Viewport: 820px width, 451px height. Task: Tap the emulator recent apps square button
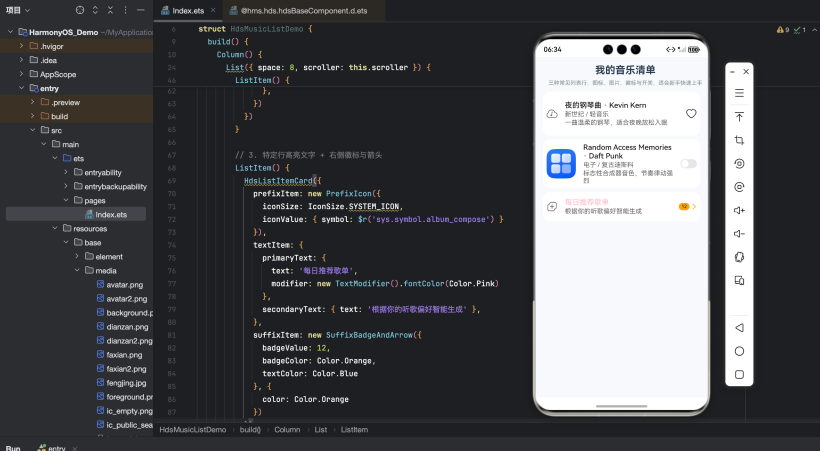[x=739, y=375]
